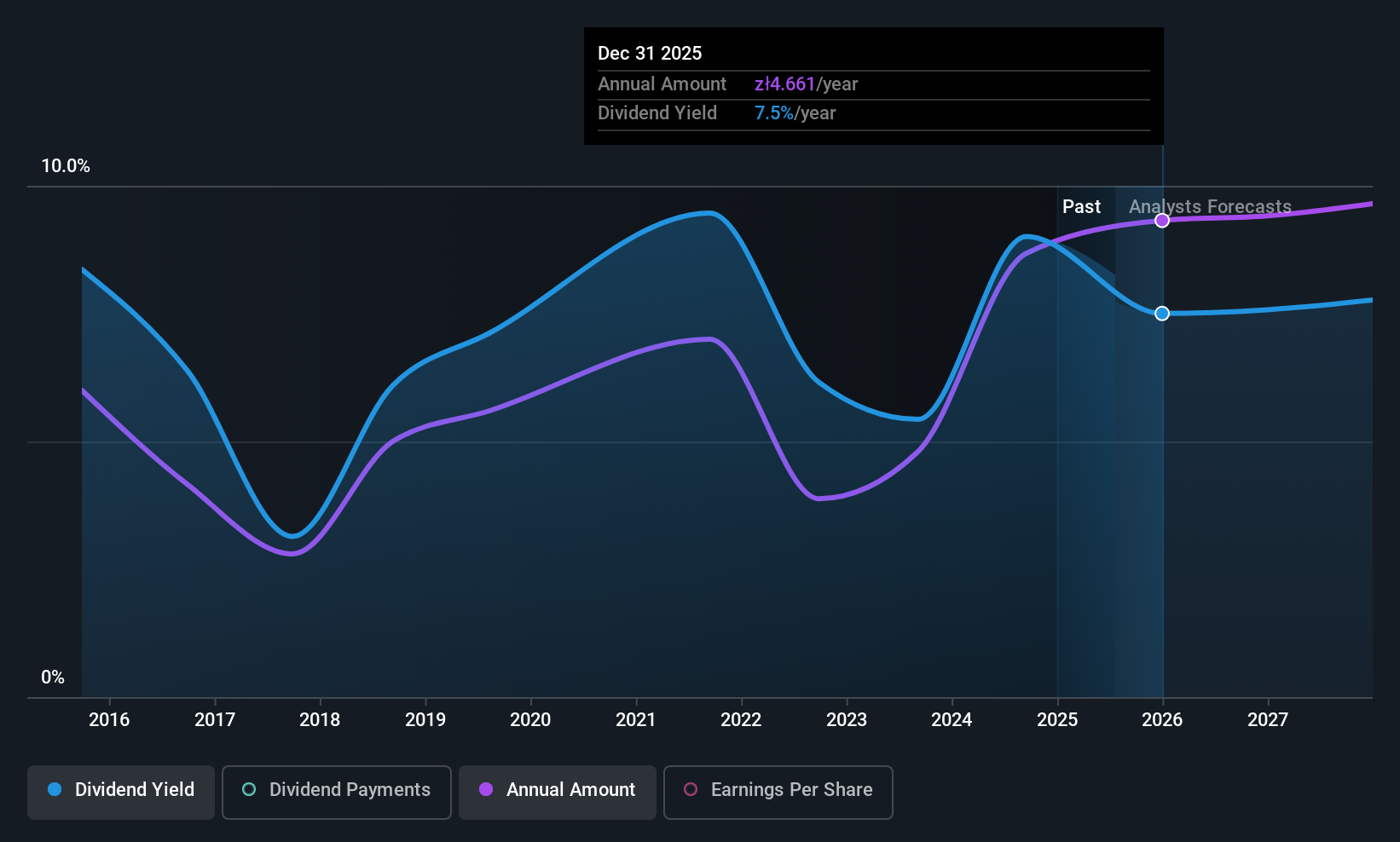Click the Dec 31 2025 tooltip date
Viewport: 1400px width, 842px height.
click(650, 53)
